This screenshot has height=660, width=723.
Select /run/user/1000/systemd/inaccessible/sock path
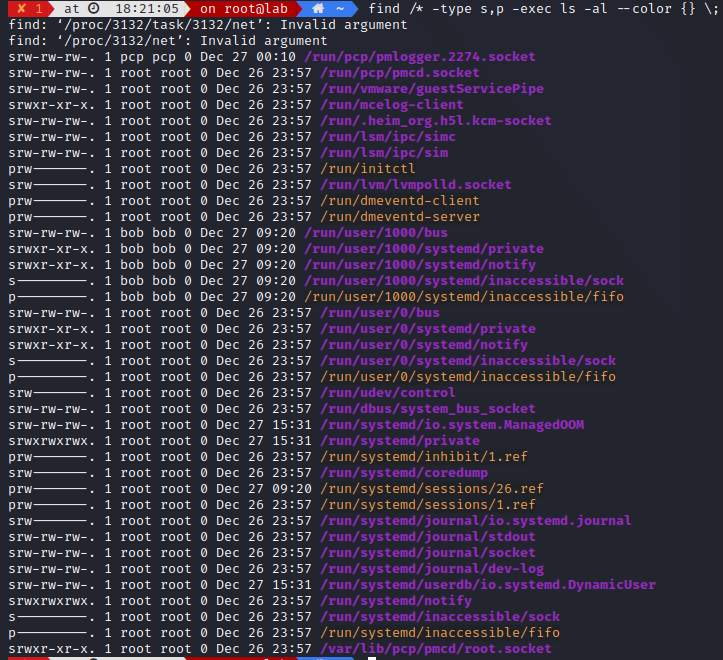click(x=464, y=281)
